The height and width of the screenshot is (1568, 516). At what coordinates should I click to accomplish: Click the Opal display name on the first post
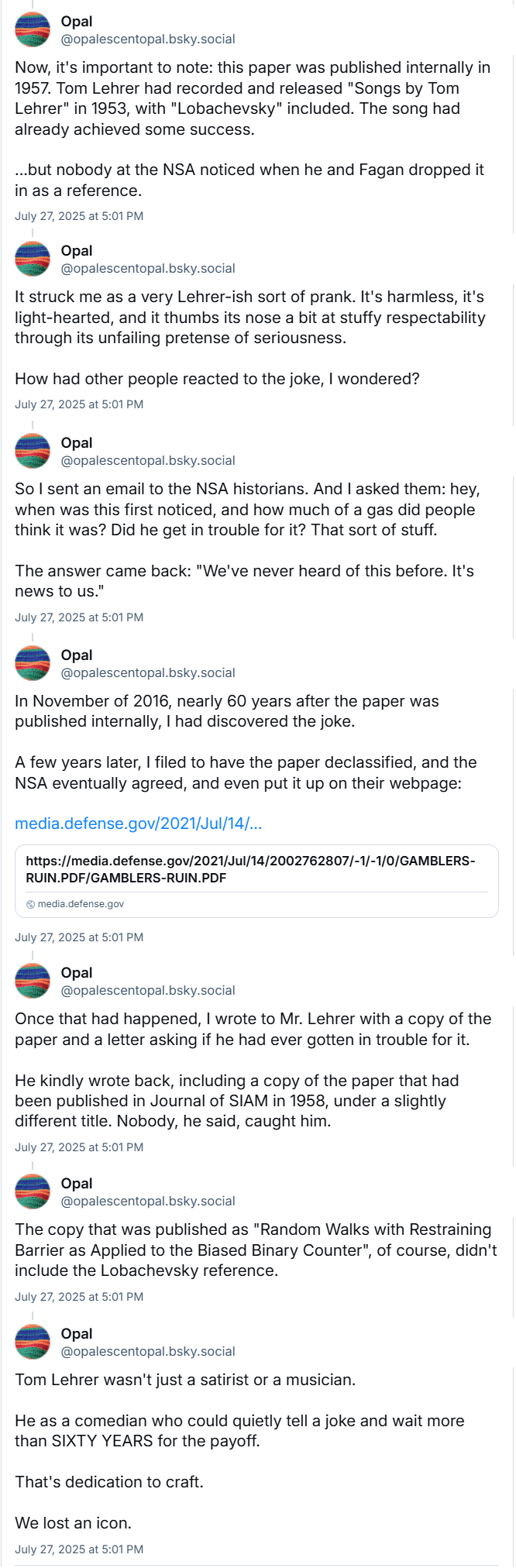tap(77, 22)
